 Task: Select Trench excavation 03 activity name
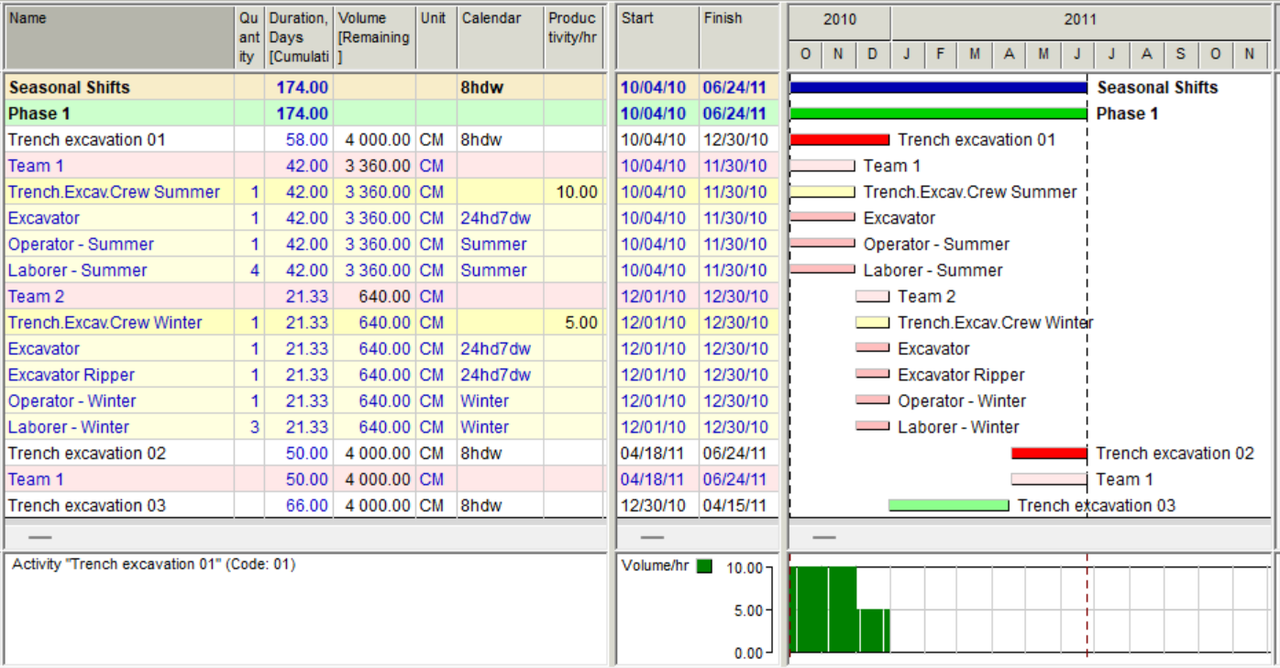coord(87,505)
